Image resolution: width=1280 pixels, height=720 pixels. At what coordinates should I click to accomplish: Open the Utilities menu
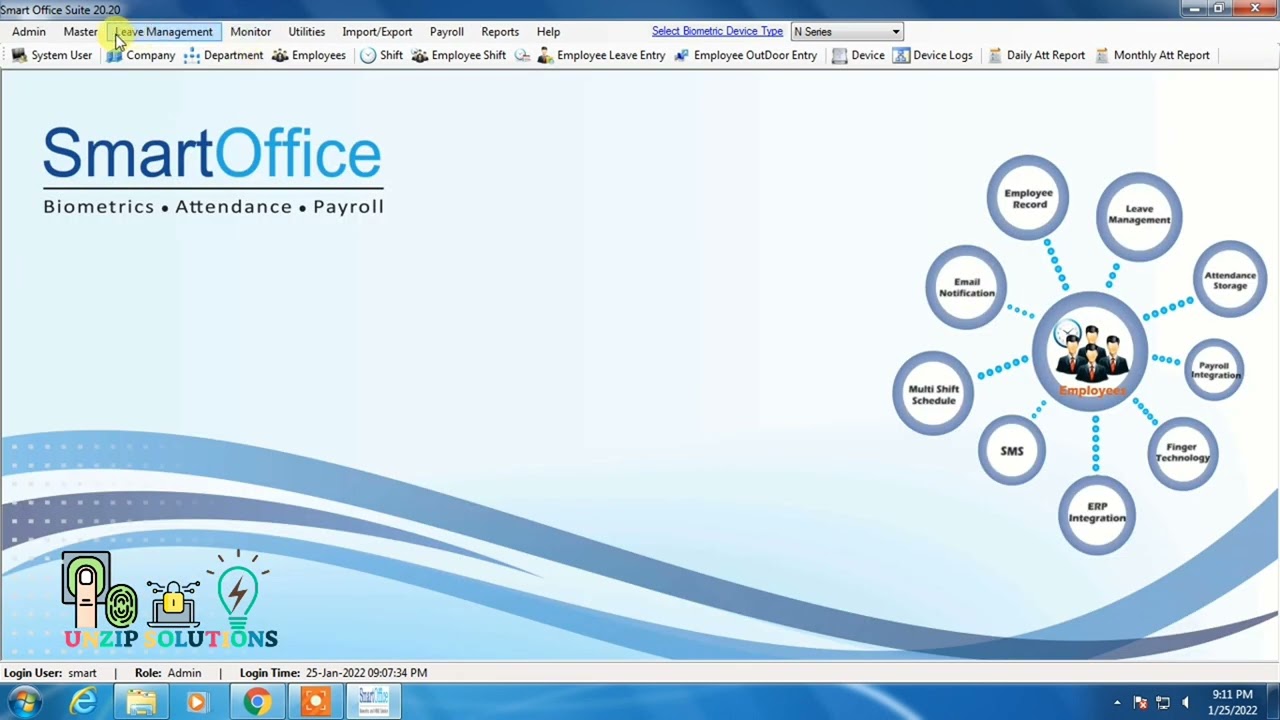tap(307, 32)
